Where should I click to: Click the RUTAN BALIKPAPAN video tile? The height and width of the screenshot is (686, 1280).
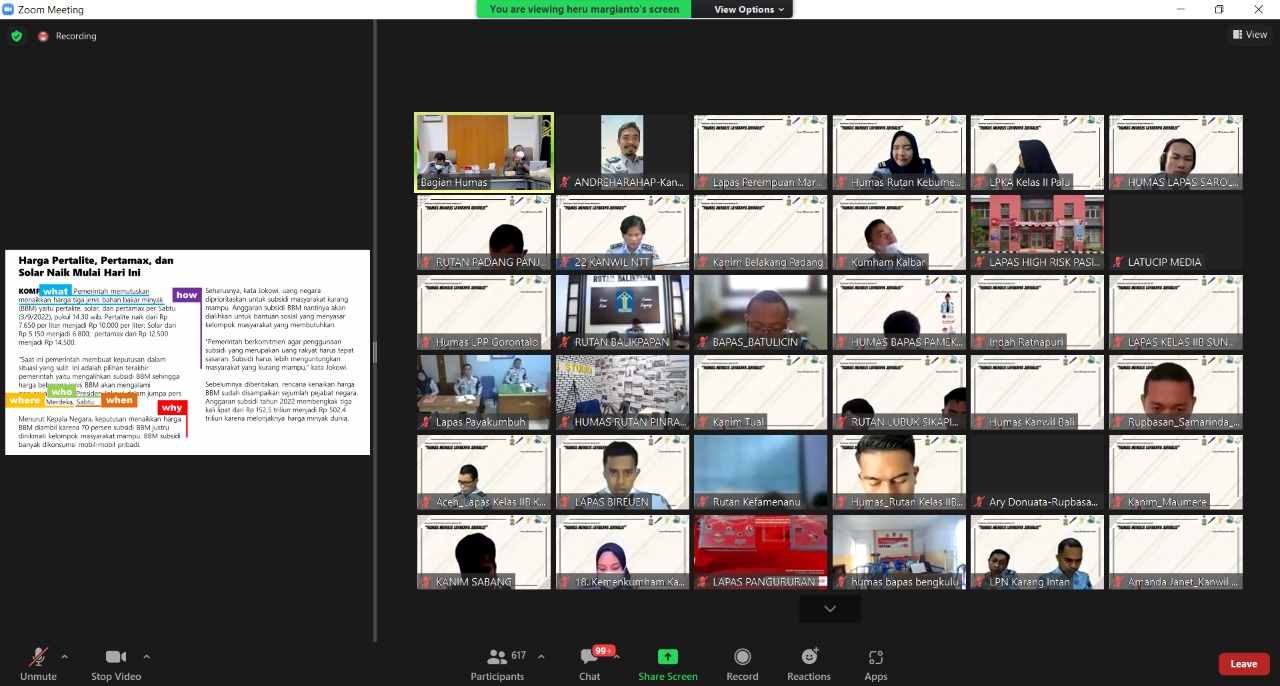pyautogui.click(x=622, y=312)
